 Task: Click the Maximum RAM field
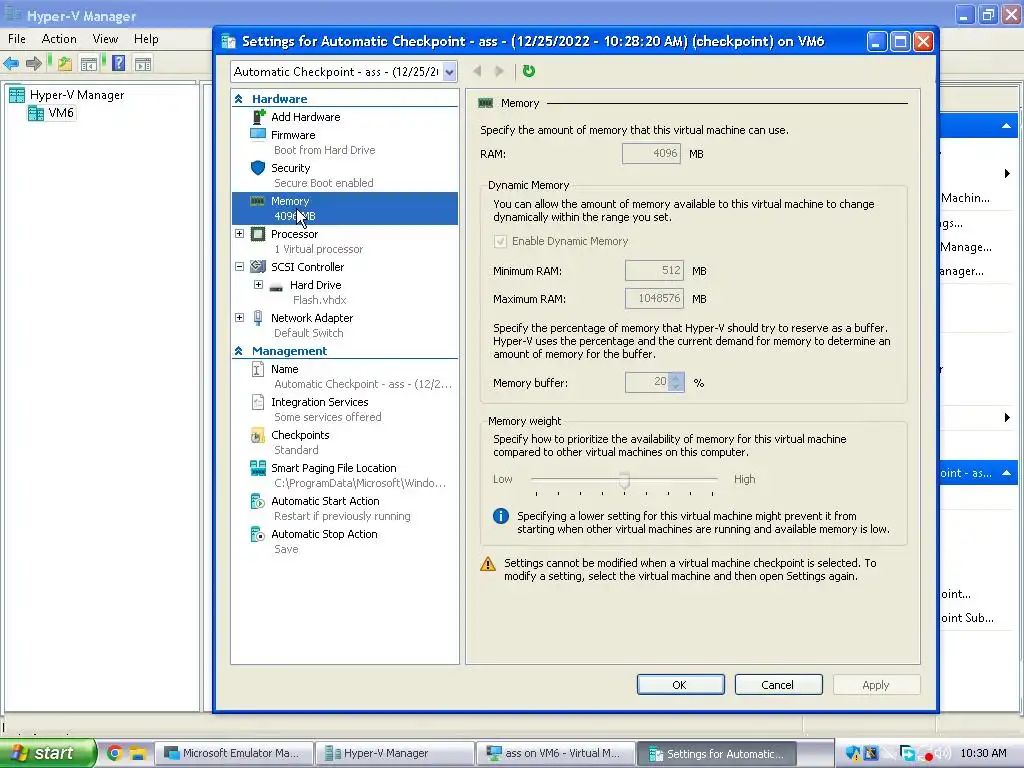[x=654, y=298]
